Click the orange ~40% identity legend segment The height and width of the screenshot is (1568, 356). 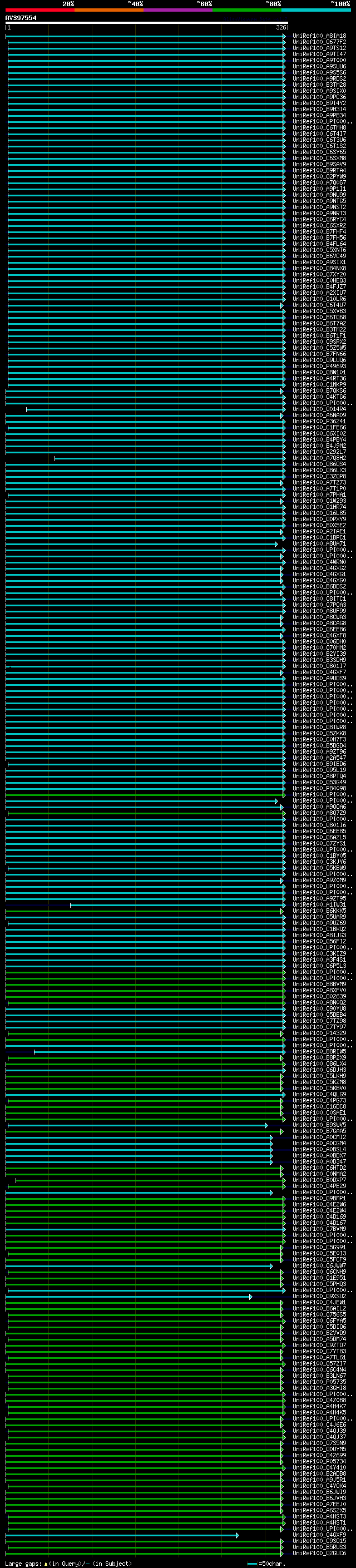[x=109, y=10]
